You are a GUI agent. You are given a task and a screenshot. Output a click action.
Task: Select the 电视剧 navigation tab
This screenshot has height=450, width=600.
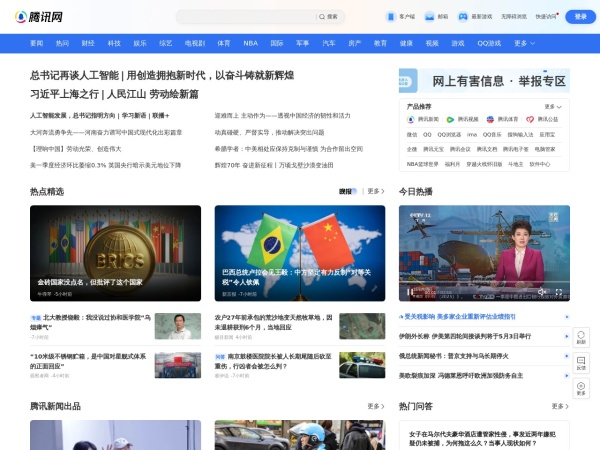195,43
